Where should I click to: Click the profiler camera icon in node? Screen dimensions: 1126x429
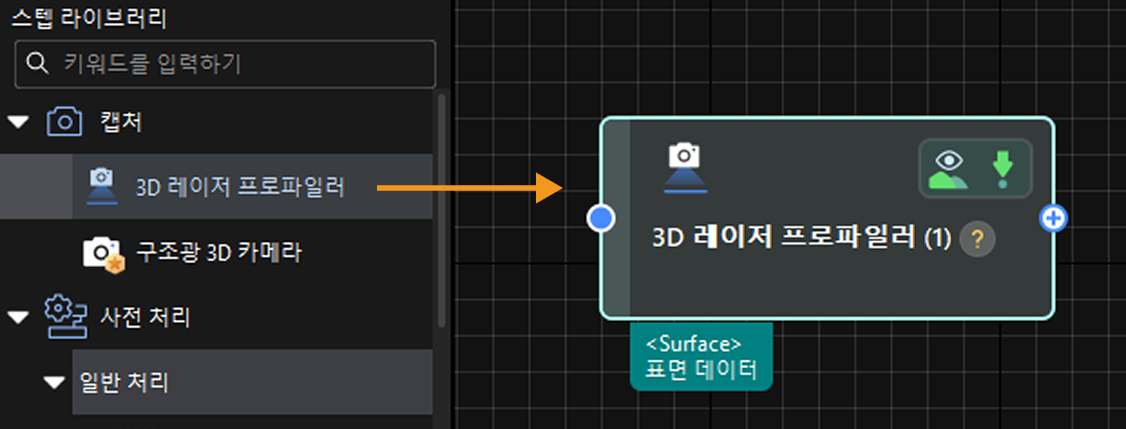tap(684, 169)
